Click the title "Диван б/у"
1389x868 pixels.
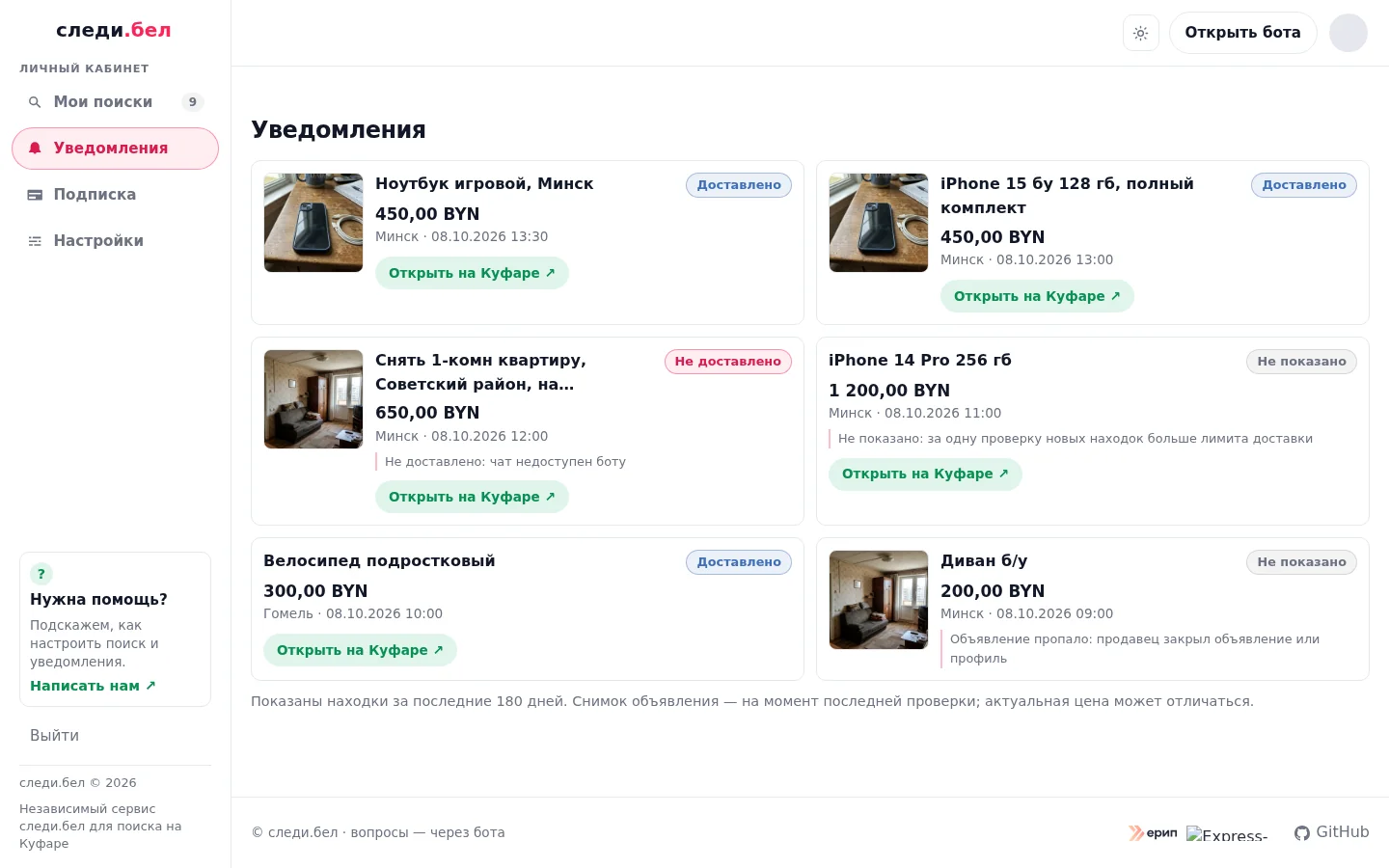(984, 561)
